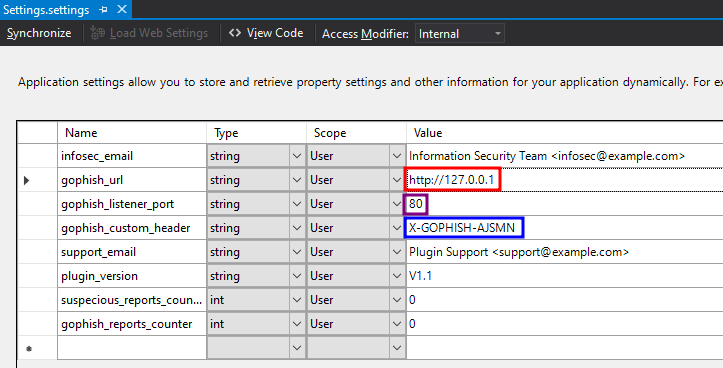The width and height of the screenshot is (723, 368).
Task: Open Type dropdown in the new empty row
Action: click(297, 348)
